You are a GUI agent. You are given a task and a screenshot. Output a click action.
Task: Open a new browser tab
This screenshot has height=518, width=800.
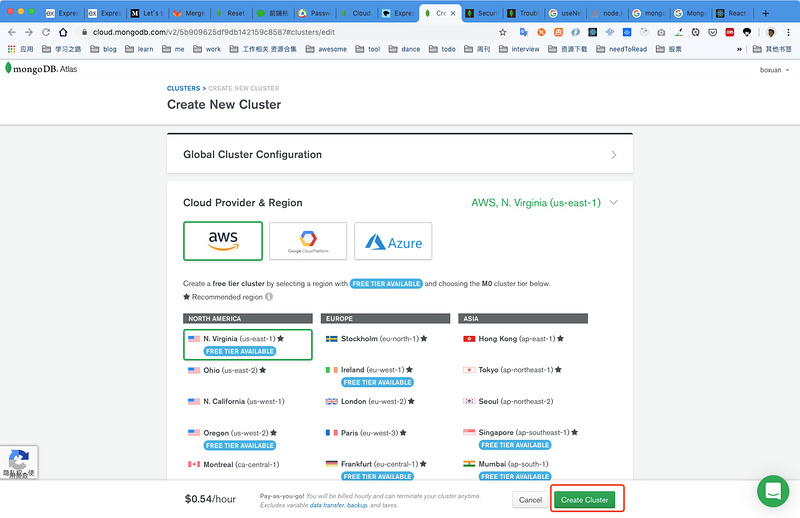tap(765, 13)
